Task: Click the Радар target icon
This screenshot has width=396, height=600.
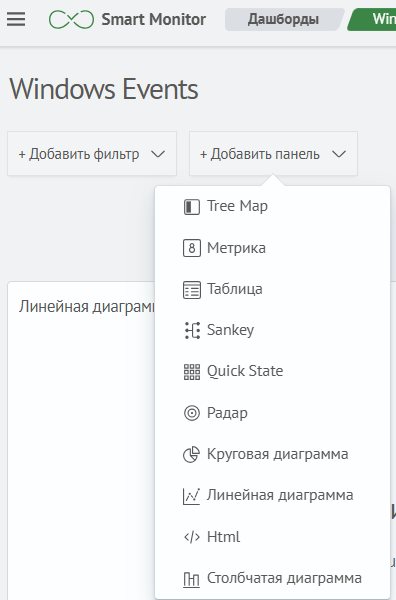Action: [192, 413]
